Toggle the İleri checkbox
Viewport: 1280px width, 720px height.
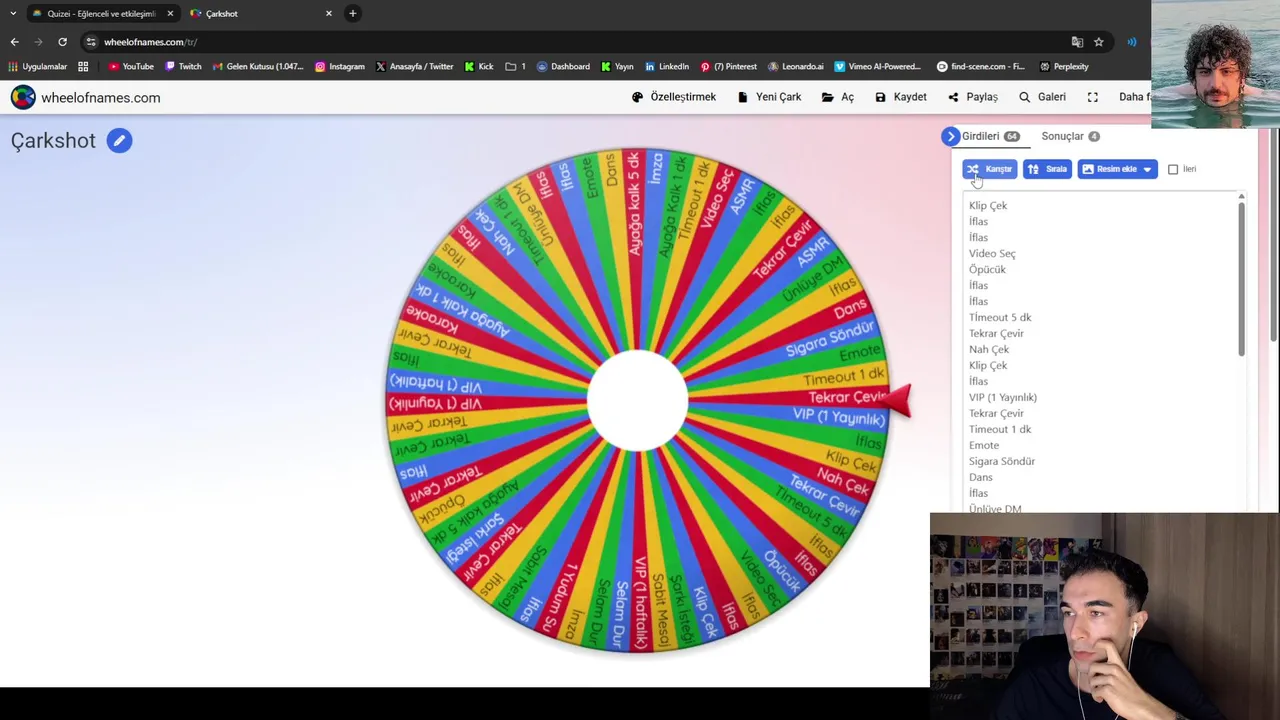[1173, 169]
